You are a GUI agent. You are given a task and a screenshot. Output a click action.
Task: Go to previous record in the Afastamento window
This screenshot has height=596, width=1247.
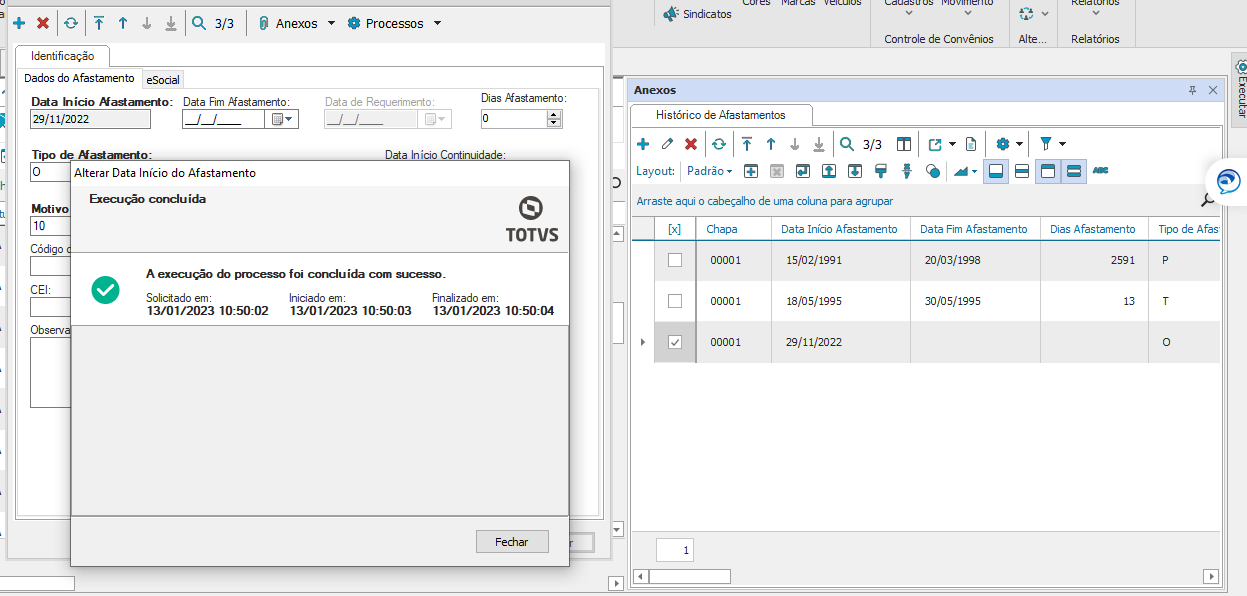123,23
